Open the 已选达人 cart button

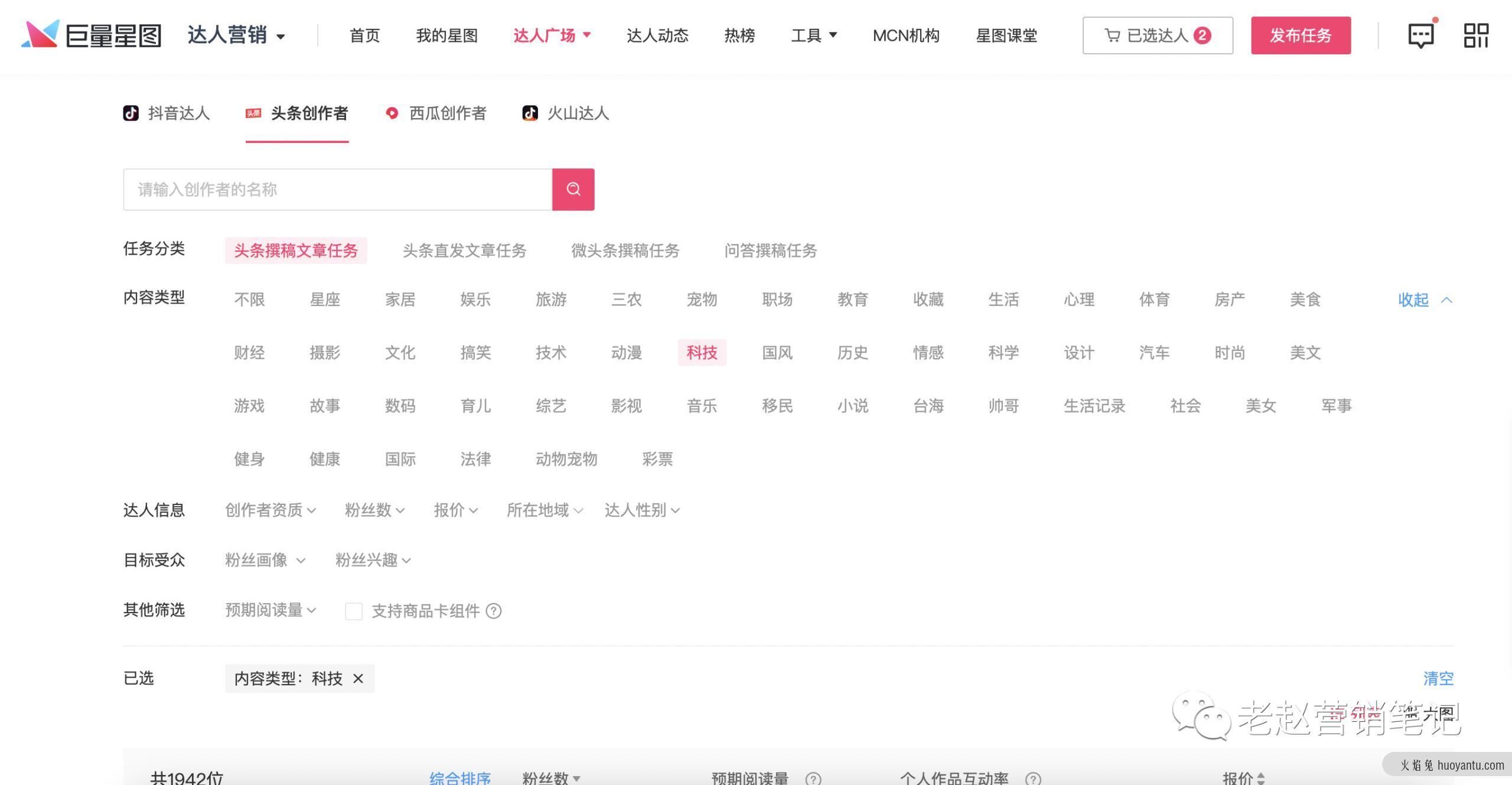[1158, 35]
